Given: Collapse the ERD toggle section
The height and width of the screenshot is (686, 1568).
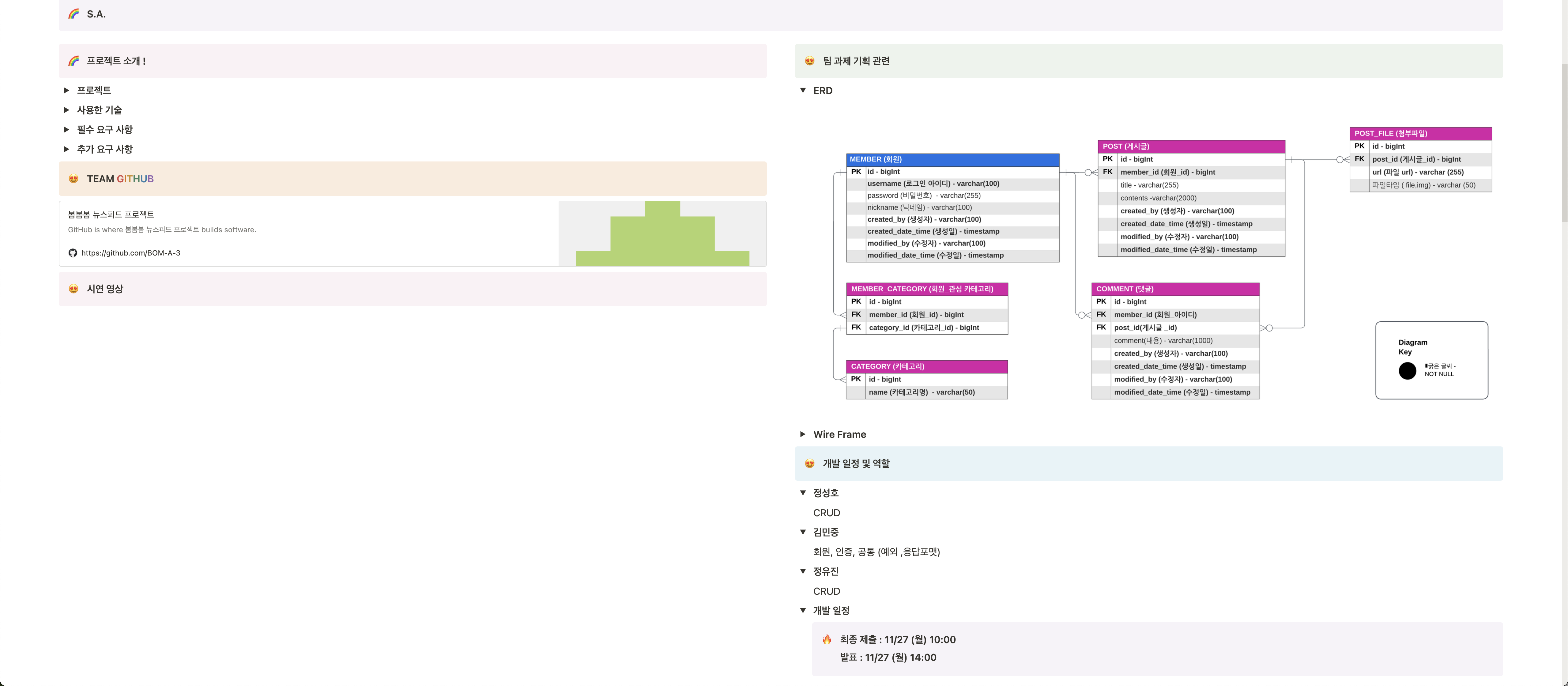Looking at the screenshot, I should [x=802, y=90].
